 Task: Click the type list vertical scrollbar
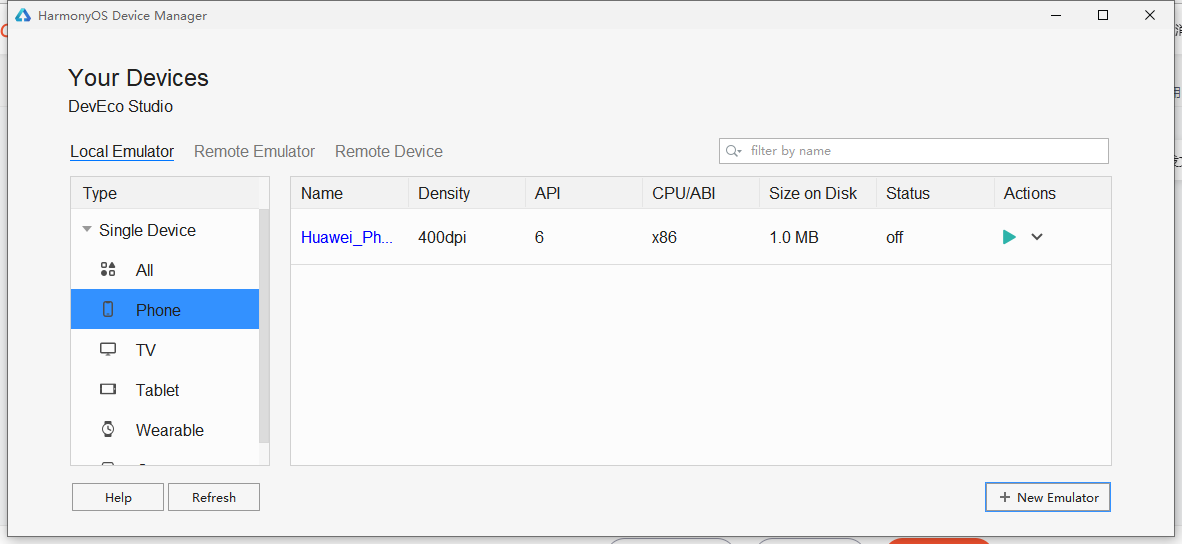point(264,325)
